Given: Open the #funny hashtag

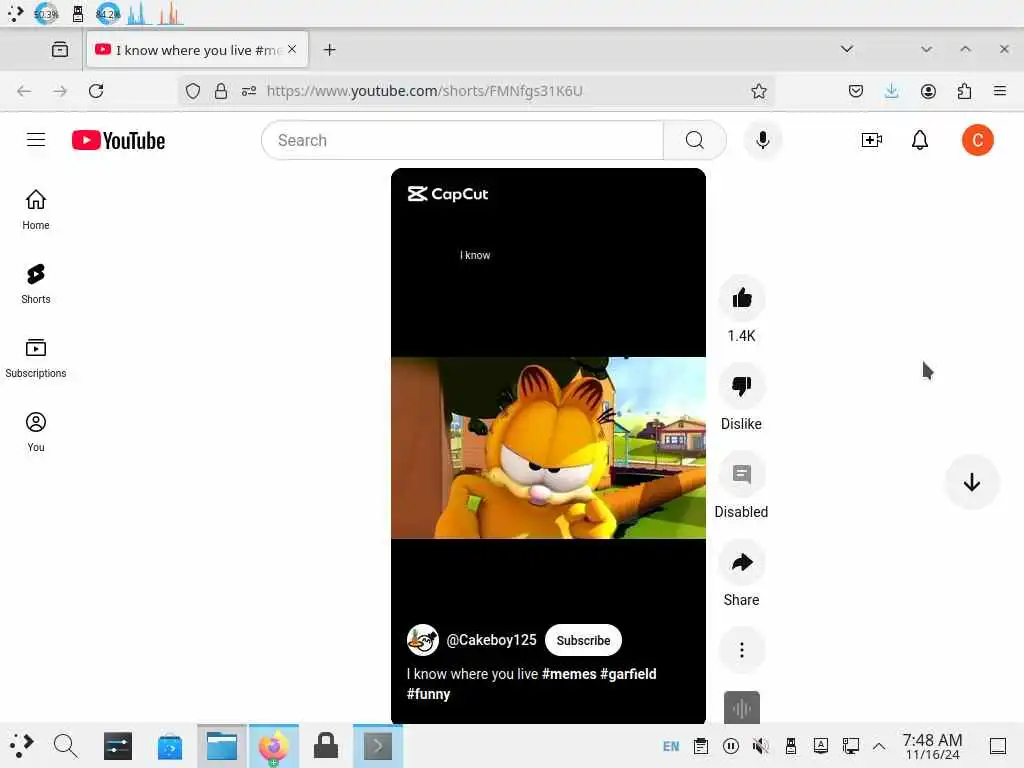Looking at the screenshot, I should pyautogui.click(x=428, y=694).
